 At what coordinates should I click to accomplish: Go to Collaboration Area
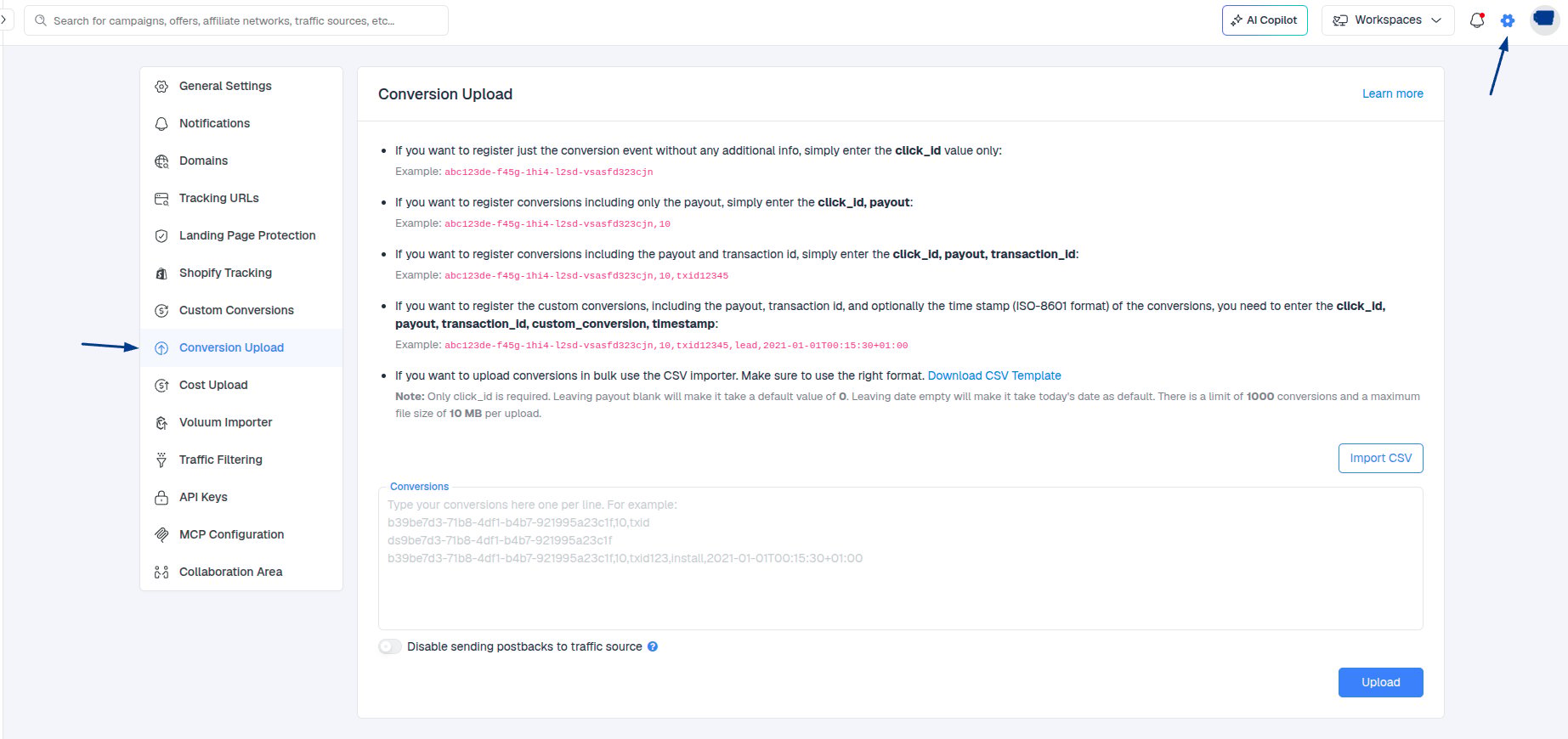pyautogui.click(x=241, y=572)
